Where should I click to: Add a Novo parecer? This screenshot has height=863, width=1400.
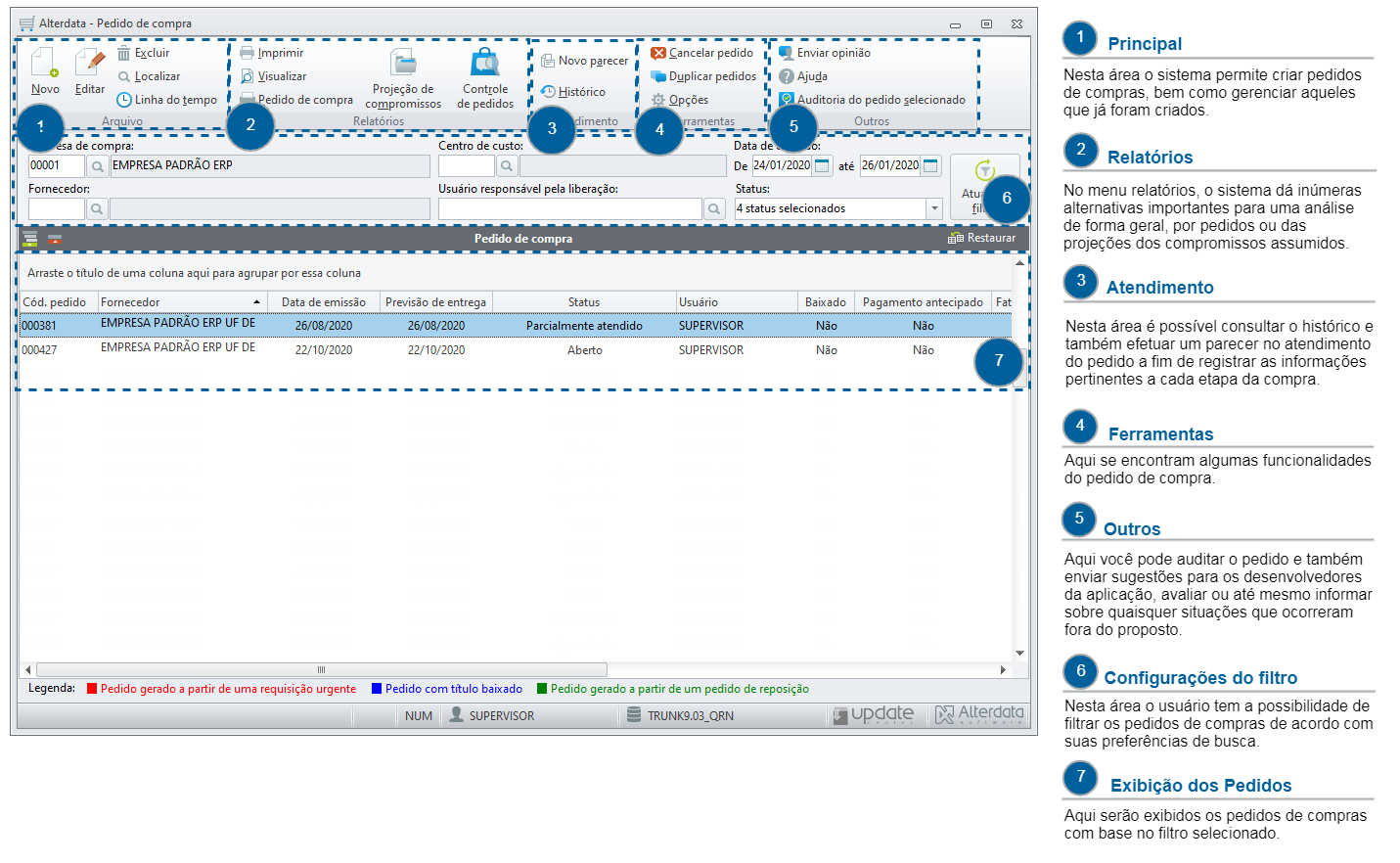tap(585, 61)
